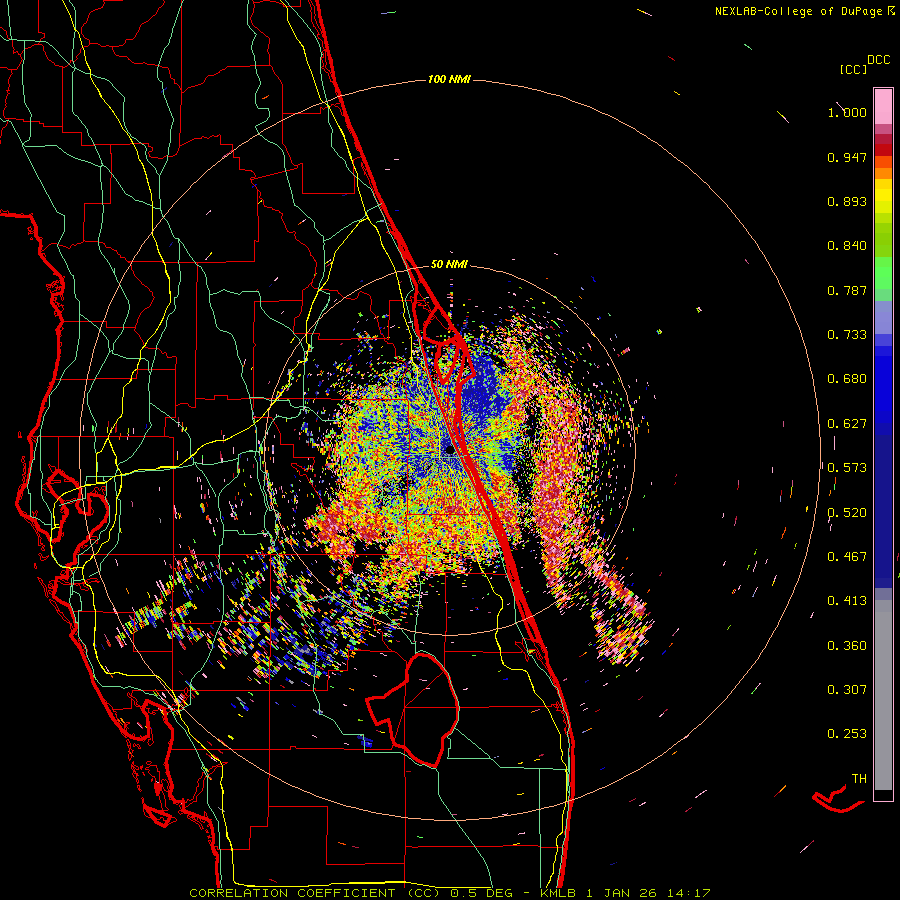900x900 pixels.
Task: Select the 0.947 legend value
Action: click(847, 157)
